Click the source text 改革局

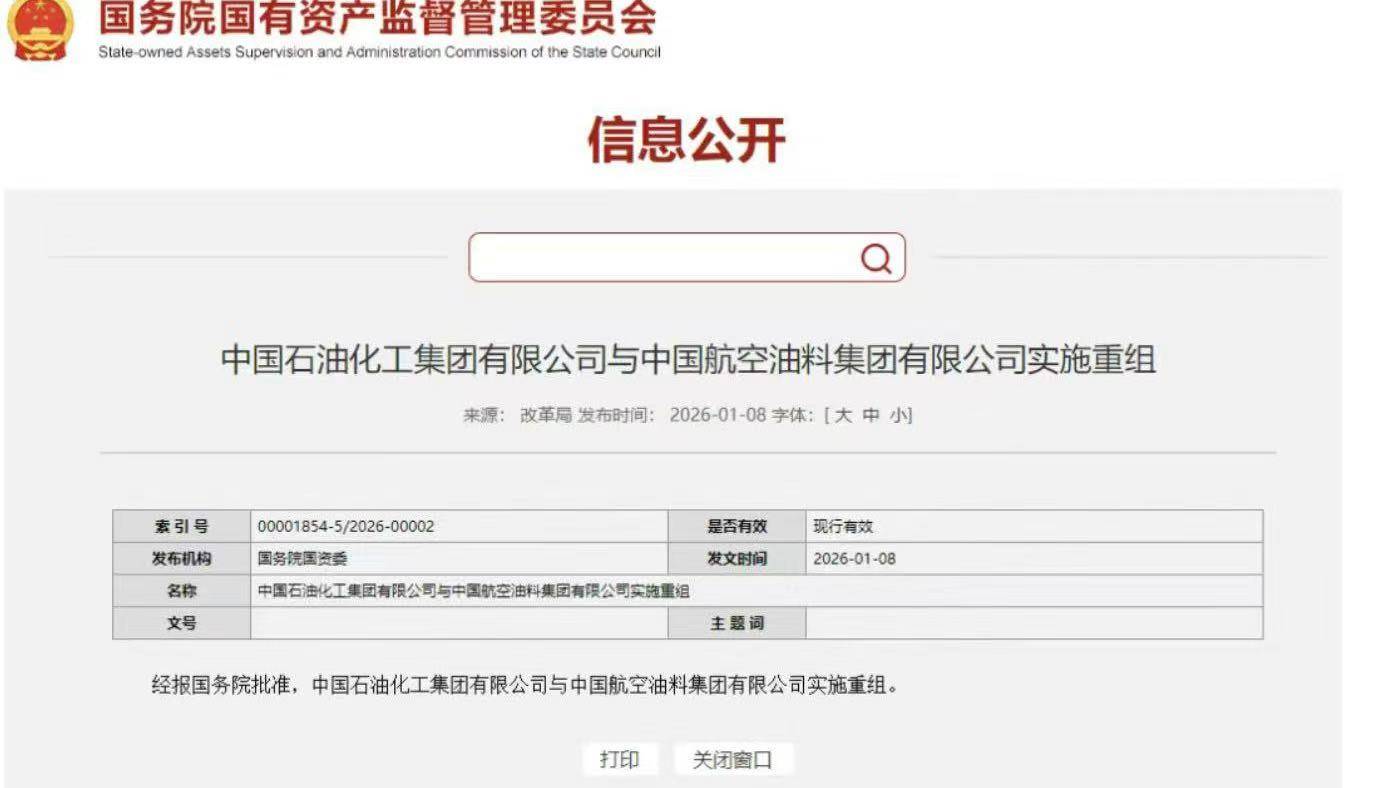546,416
